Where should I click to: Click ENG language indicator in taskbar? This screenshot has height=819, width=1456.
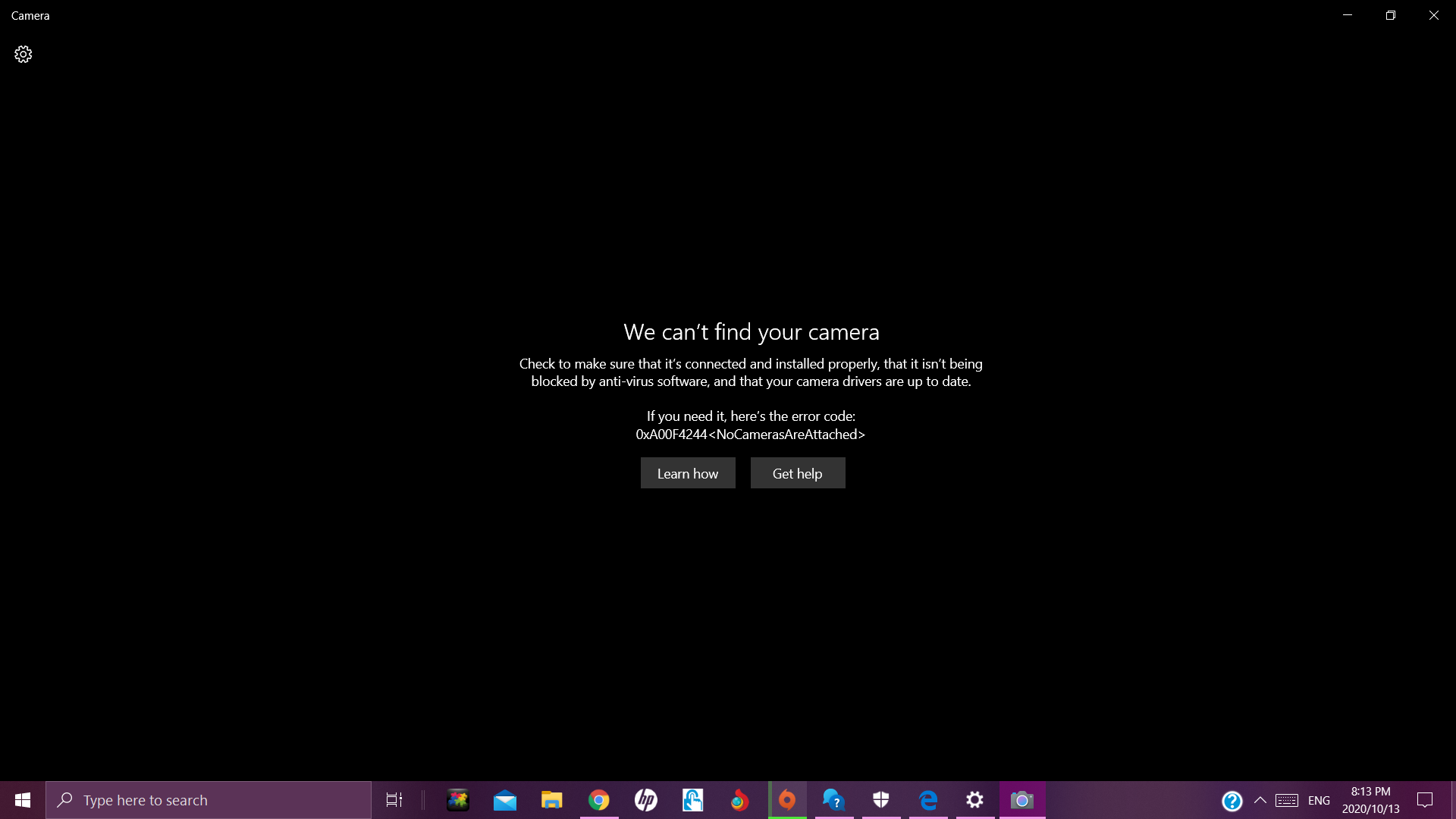(1319, 800)
